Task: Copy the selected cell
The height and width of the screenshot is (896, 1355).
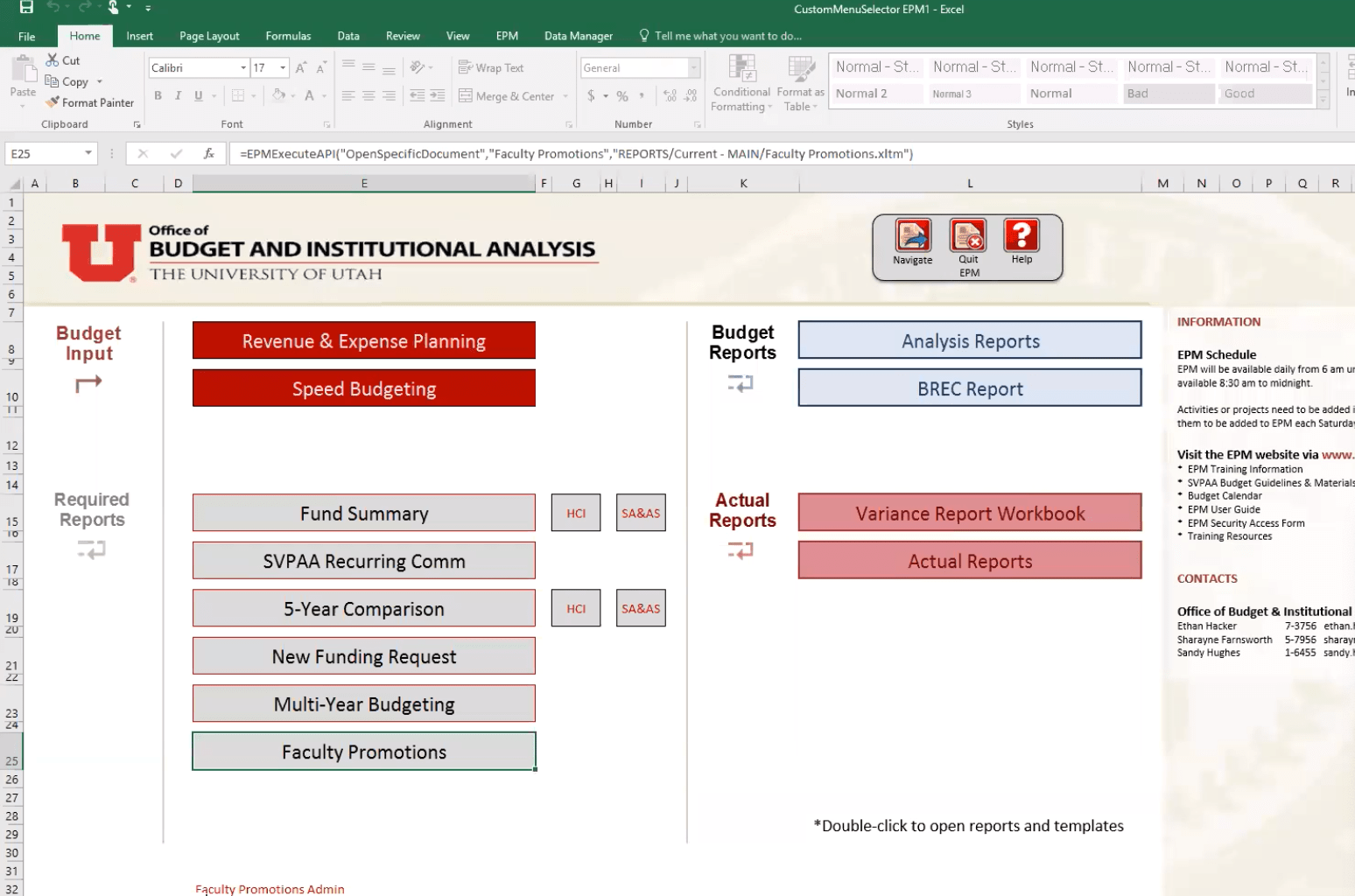Action: pos(67,81)
